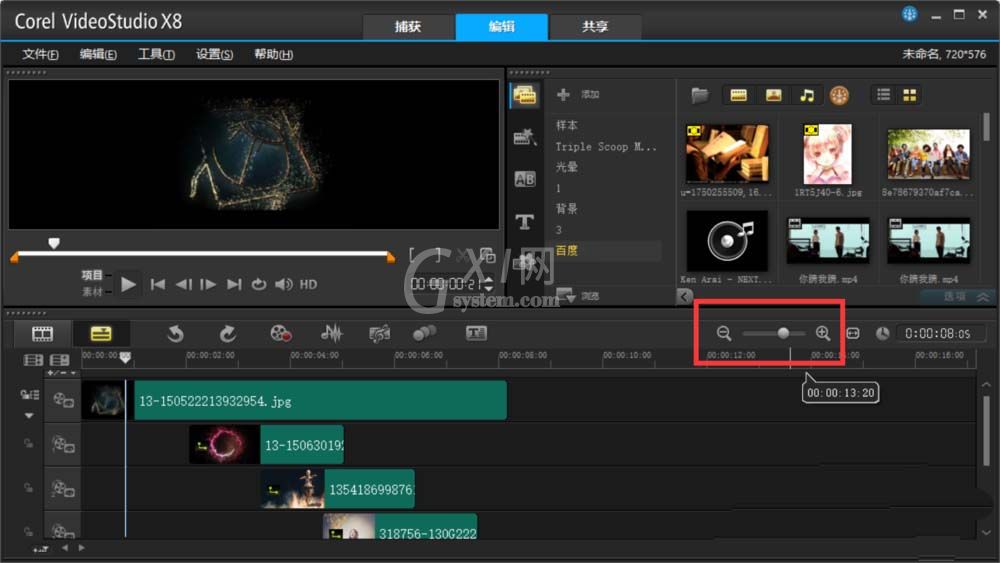Switch to Timeline view

[x=101, y=333]
